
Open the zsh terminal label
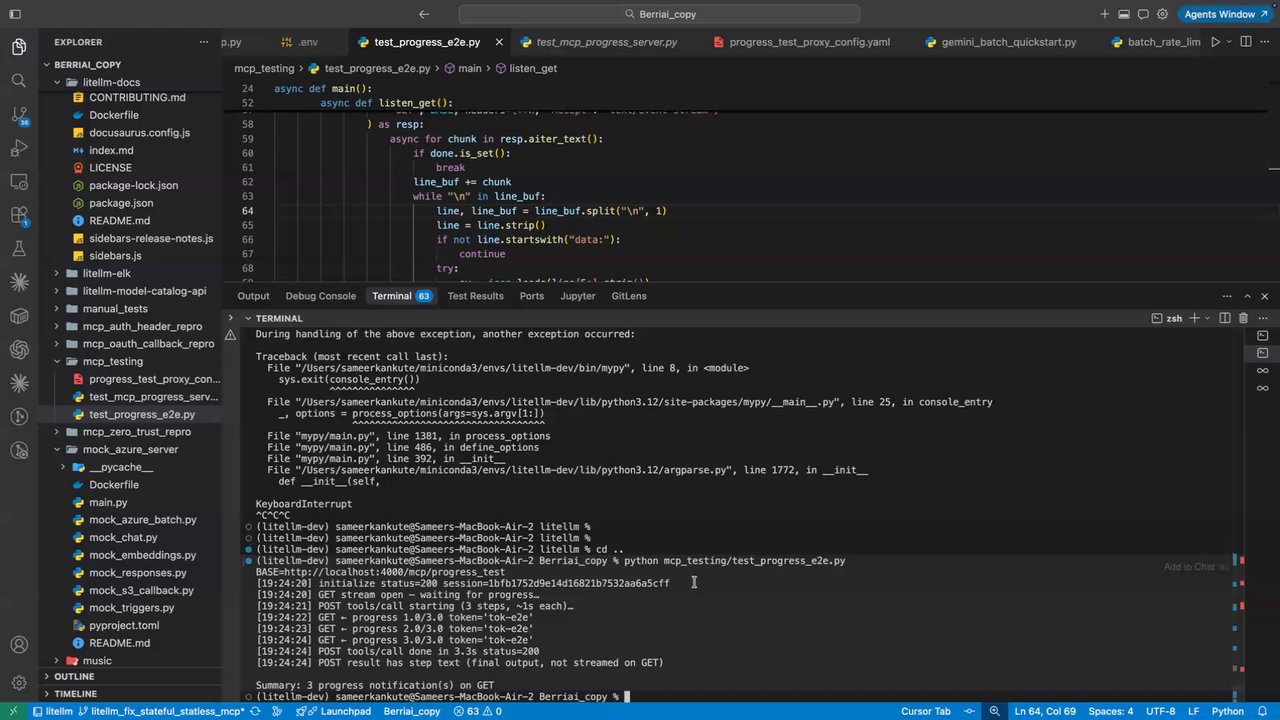tap(1167, 318)
